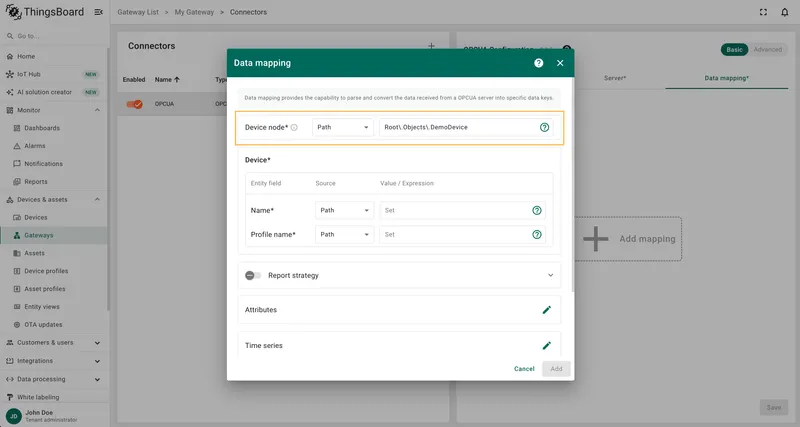
Task: Toggle fullscreen mode icon
Action: click(763, 12)
